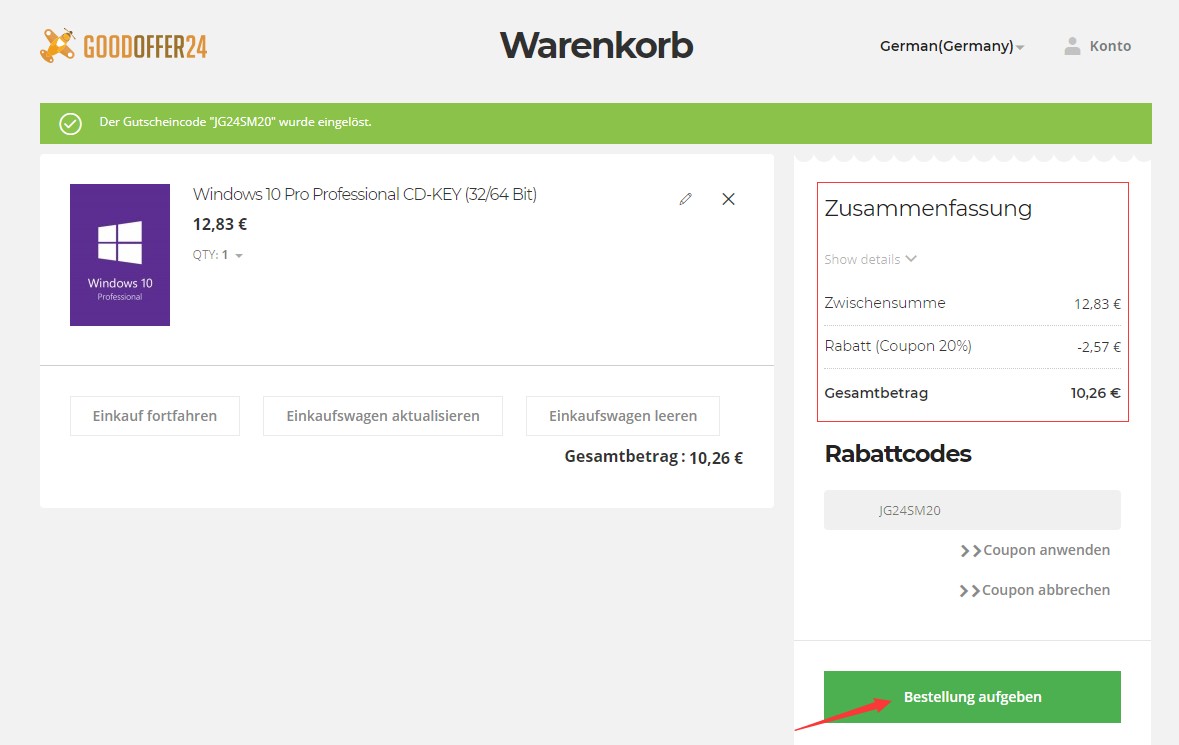This screenshot has height=745, width=1179.
Task: Open the Konto account link
Action: [1110, 46]
